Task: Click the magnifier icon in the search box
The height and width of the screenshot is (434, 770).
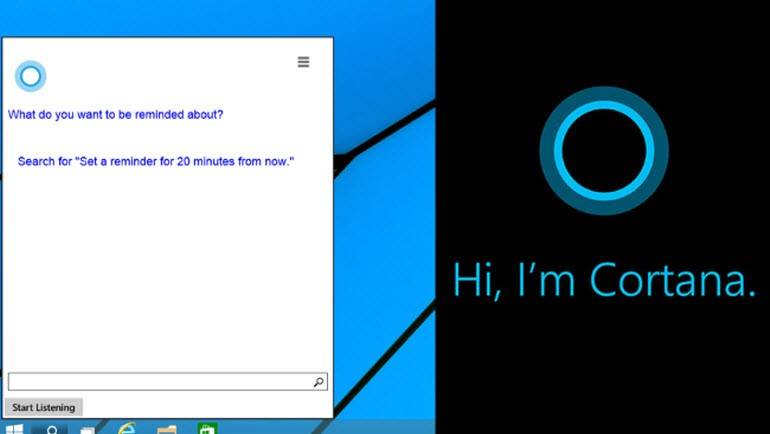Action: coord(319,382)
